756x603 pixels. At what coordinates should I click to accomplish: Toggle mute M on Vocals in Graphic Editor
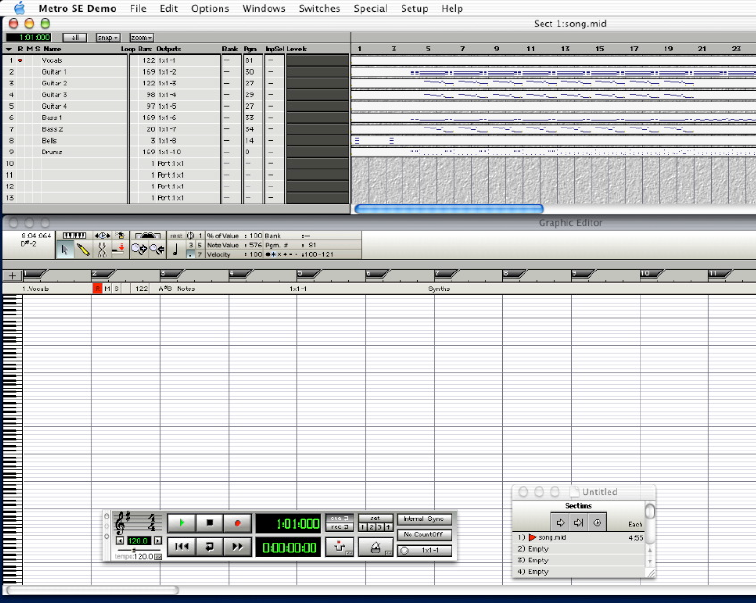pyautogui.click(x=107, y=288)
